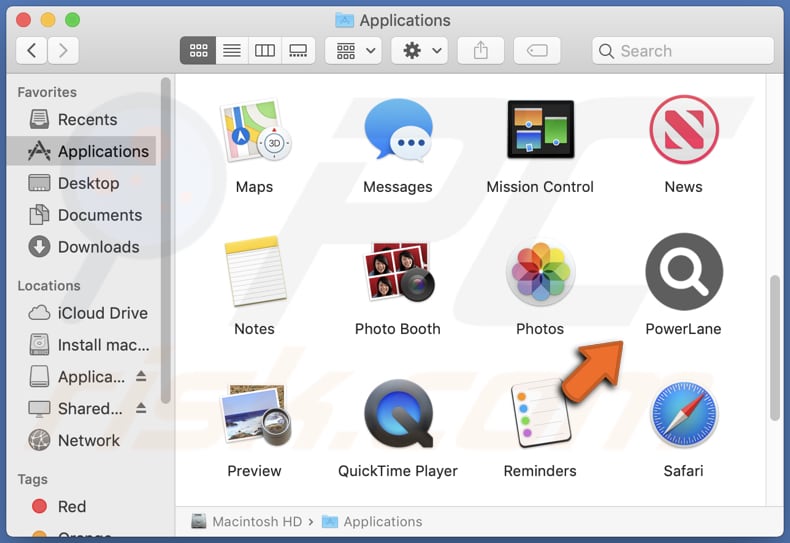Click the Photo Booth name label
The image size is (790, 543).
[398, 329]
